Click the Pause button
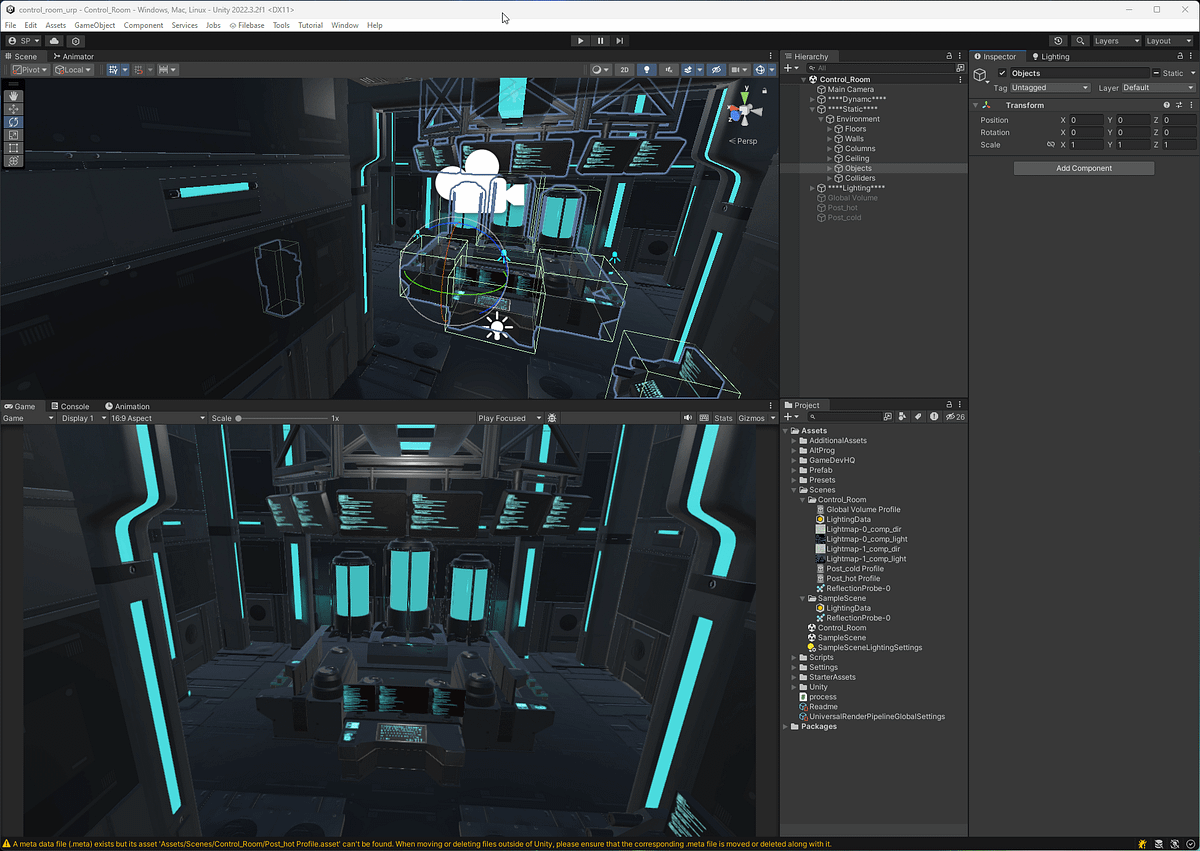This screenshot has height=851, width=1200. point(600,41)
